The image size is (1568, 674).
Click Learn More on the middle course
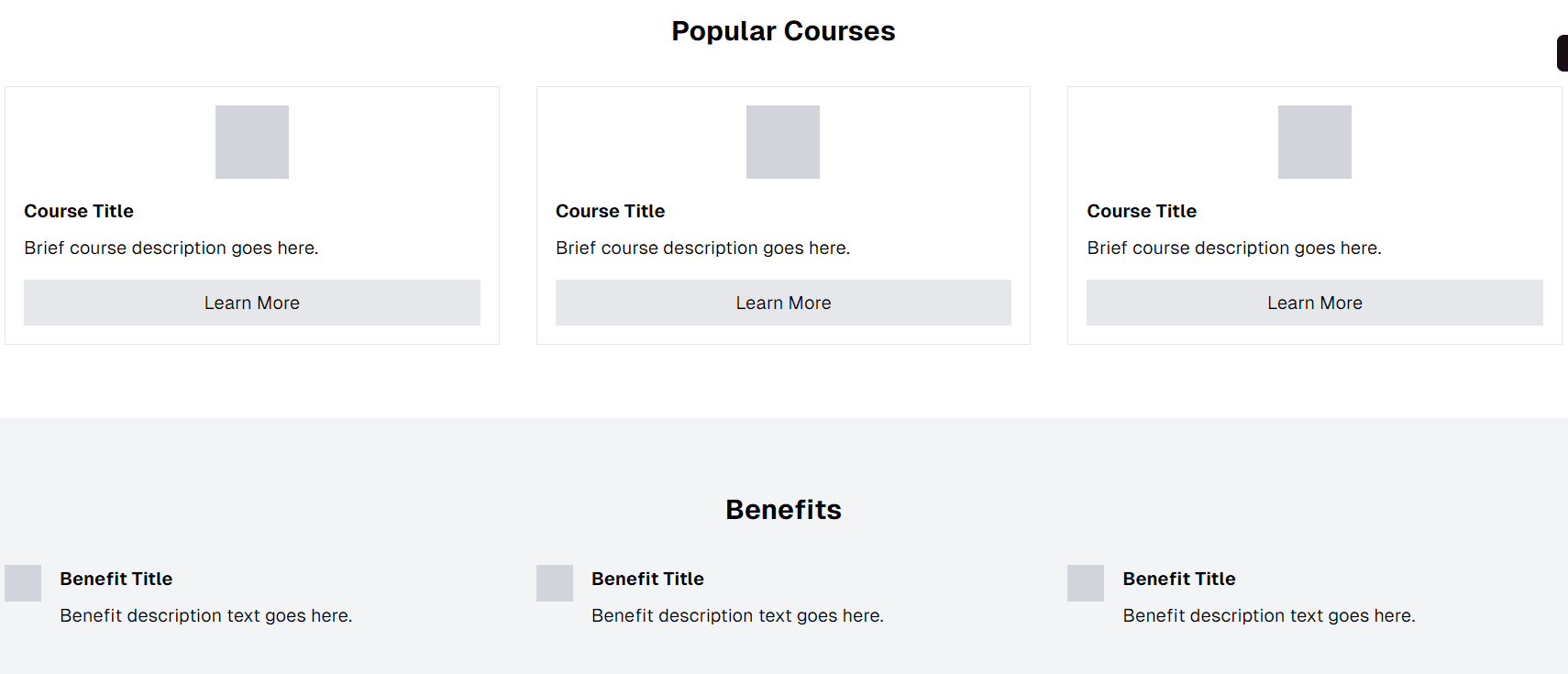click(783, 303)
